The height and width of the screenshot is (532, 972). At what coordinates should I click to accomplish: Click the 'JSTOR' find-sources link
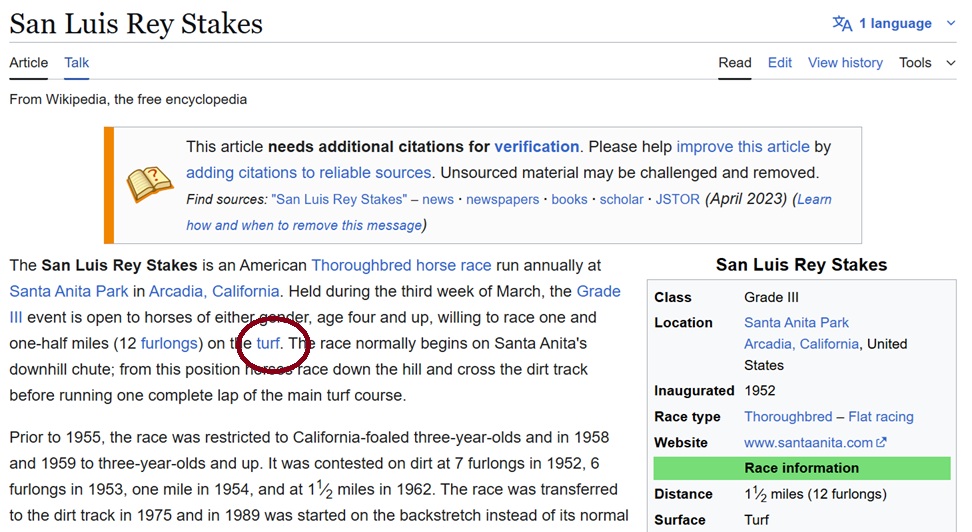[678, 199]
